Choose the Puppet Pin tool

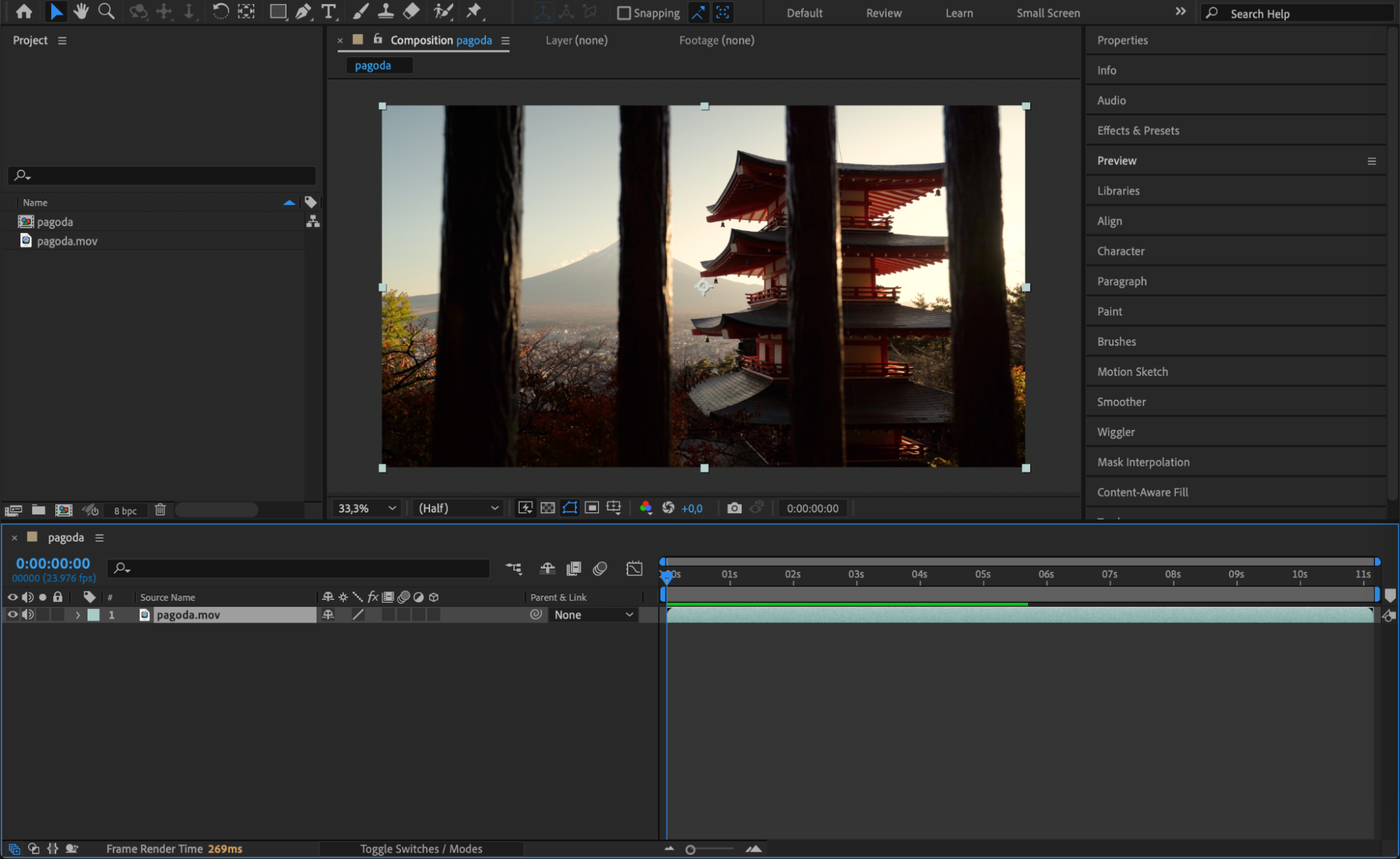474,11
